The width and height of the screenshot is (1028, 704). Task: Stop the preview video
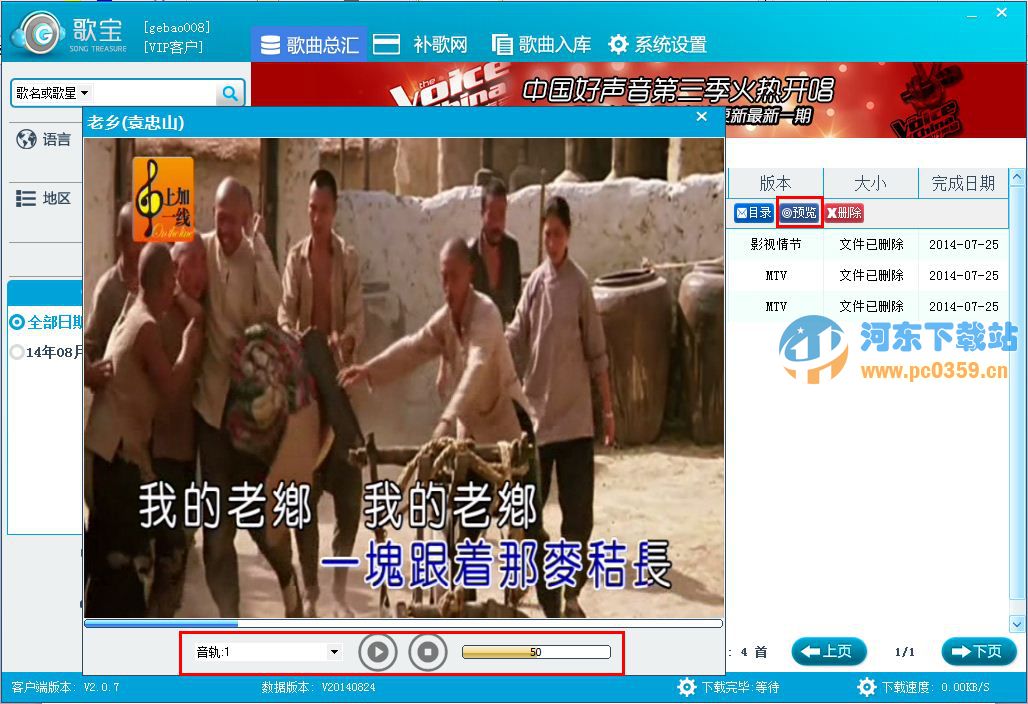point(427,652)
